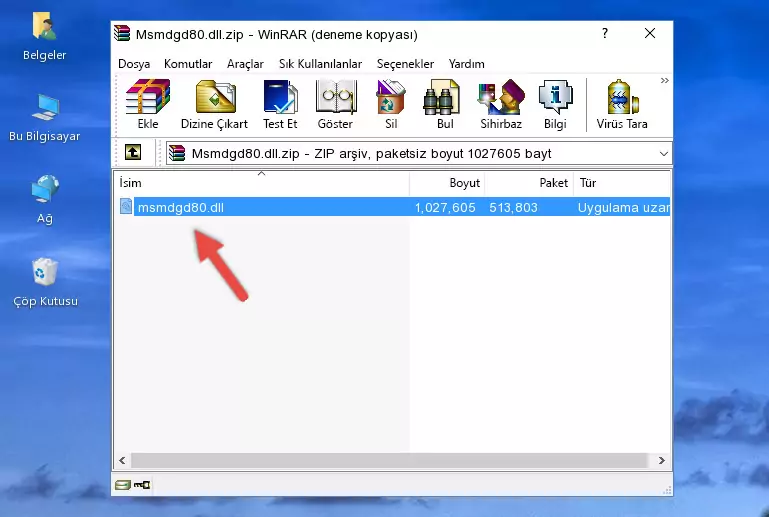Open the Seçenekler menu

(x=405, y=64)
